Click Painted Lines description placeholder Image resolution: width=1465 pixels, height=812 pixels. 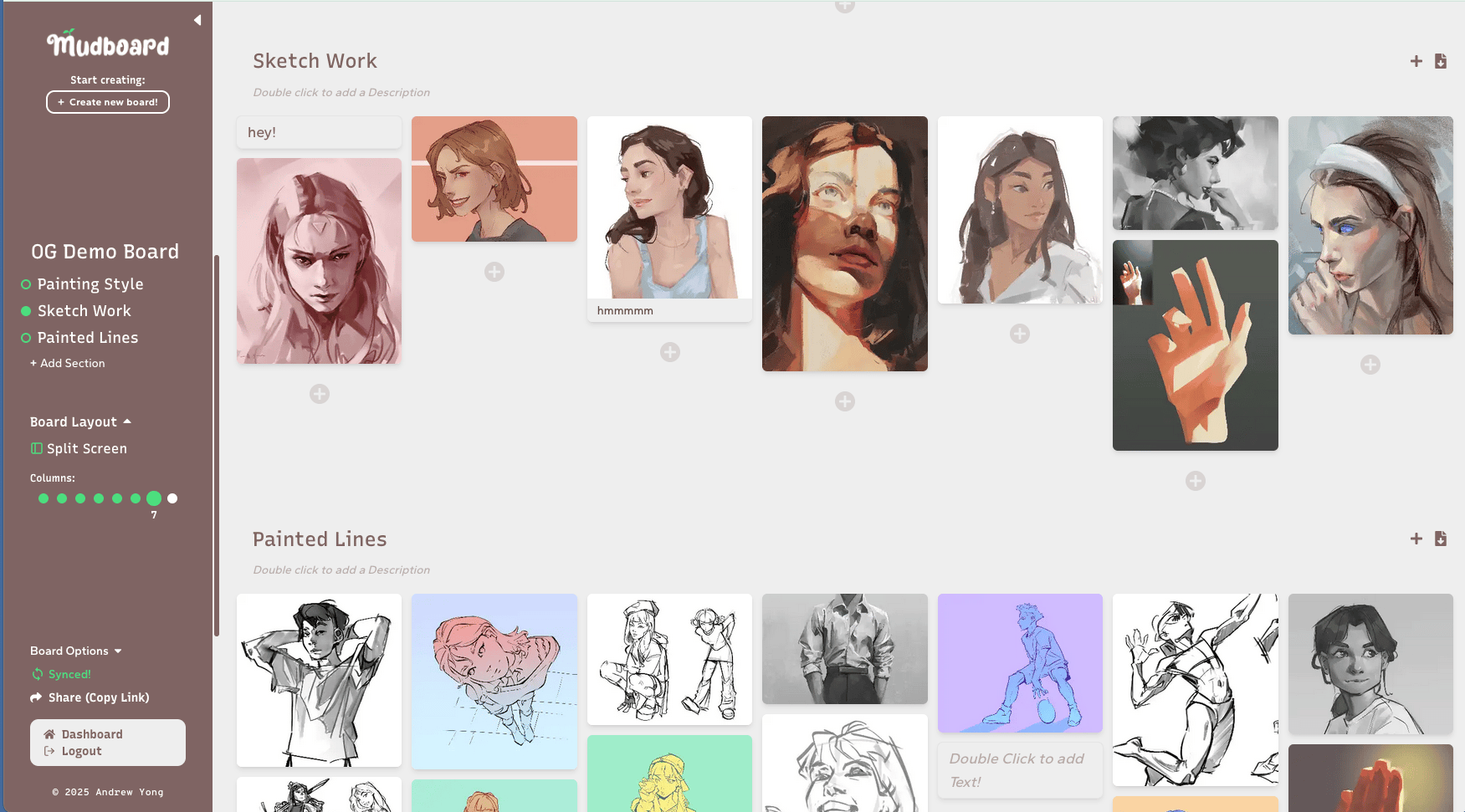coord(341,569)
